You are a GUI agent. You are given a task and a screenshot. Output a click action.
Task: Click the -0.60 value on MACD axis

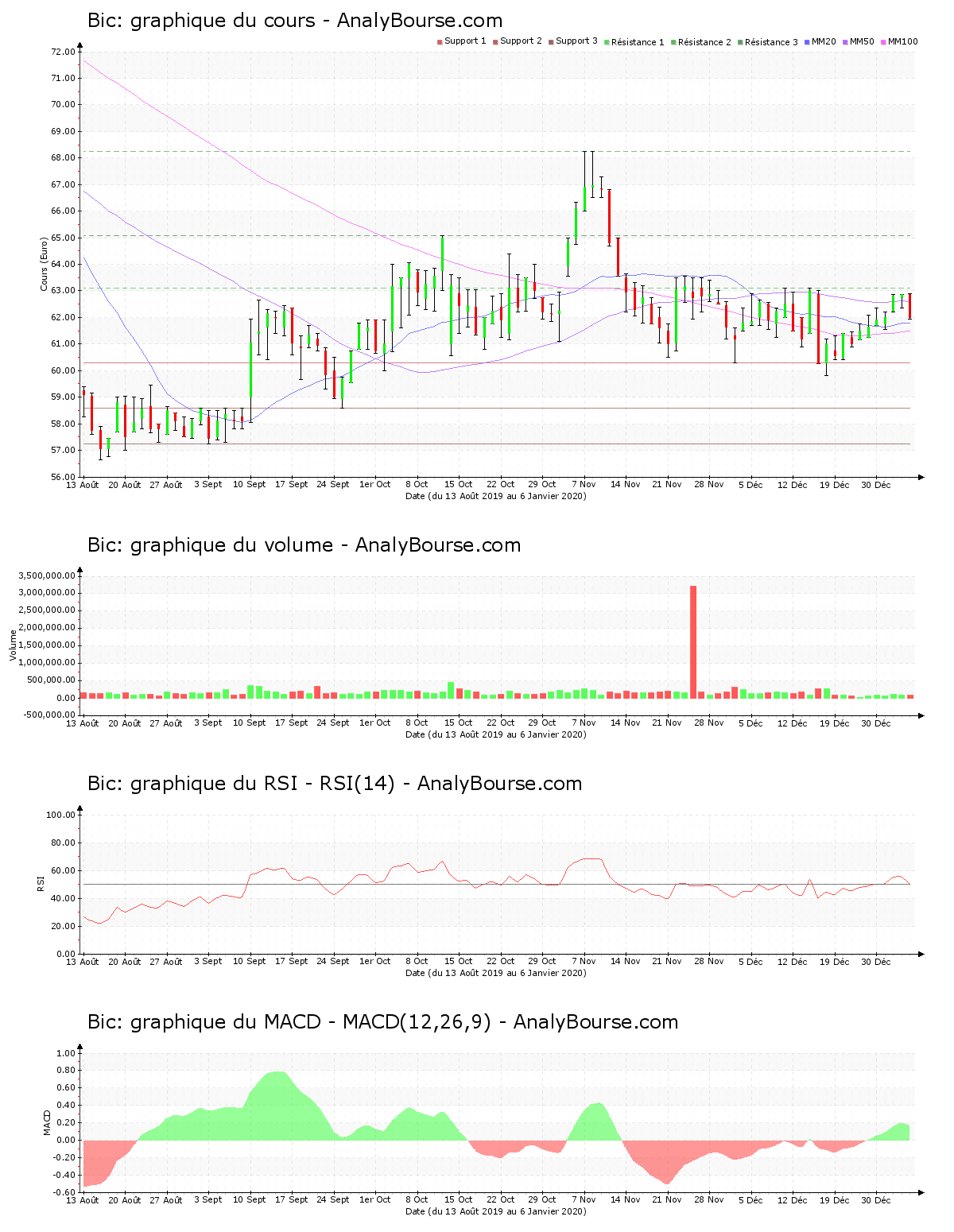(64, 1192)
